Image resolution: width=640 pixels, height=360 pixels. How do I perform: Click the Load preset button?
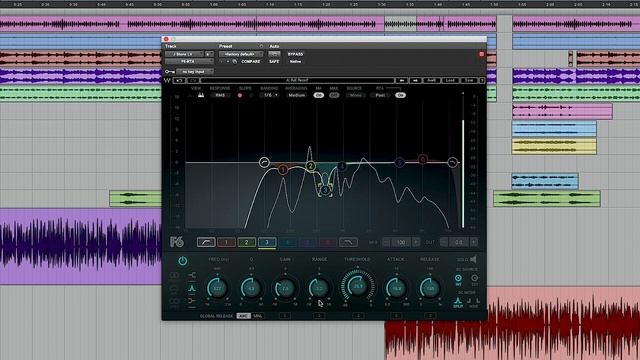(450, 80)
